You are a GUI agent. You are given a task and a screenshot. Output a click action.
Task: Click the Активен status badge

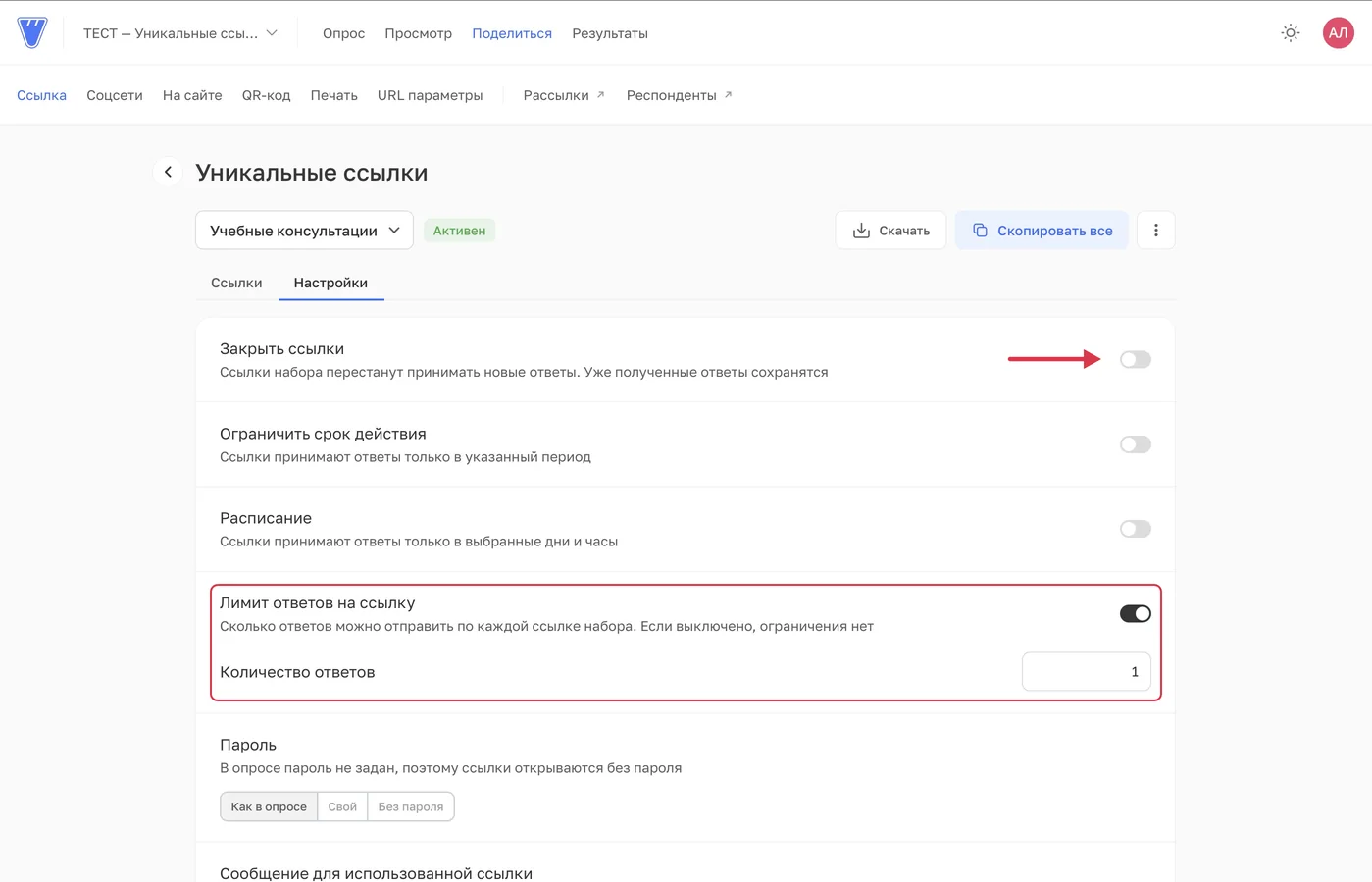[459, 231]
